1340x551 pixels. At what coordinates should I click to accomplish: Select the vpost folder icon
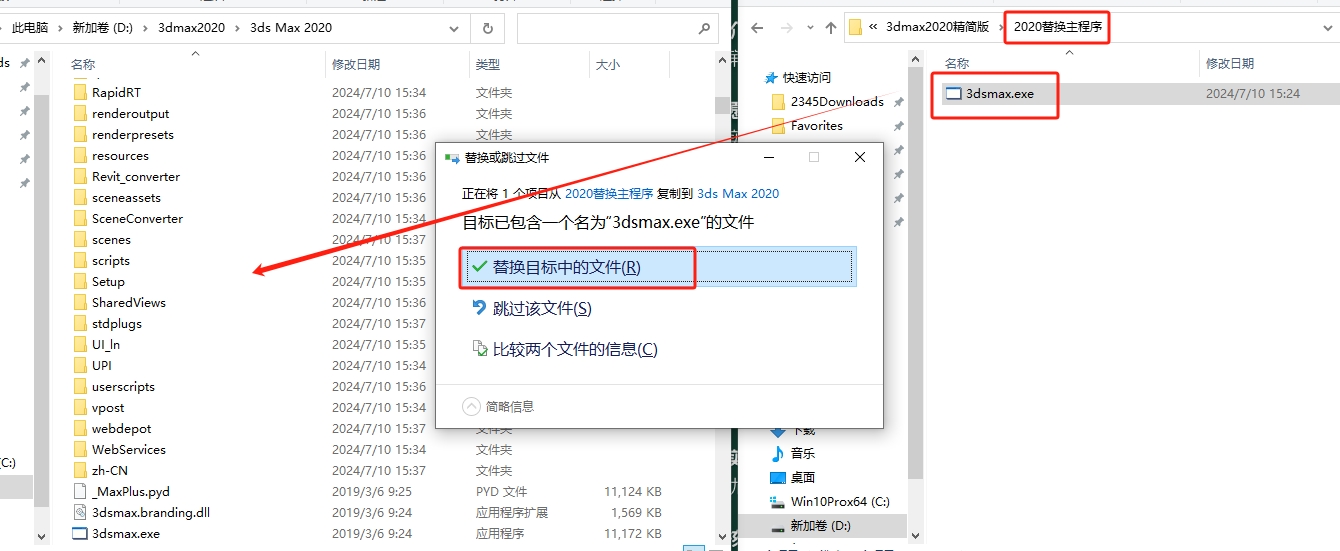click(x=81, y=407)
